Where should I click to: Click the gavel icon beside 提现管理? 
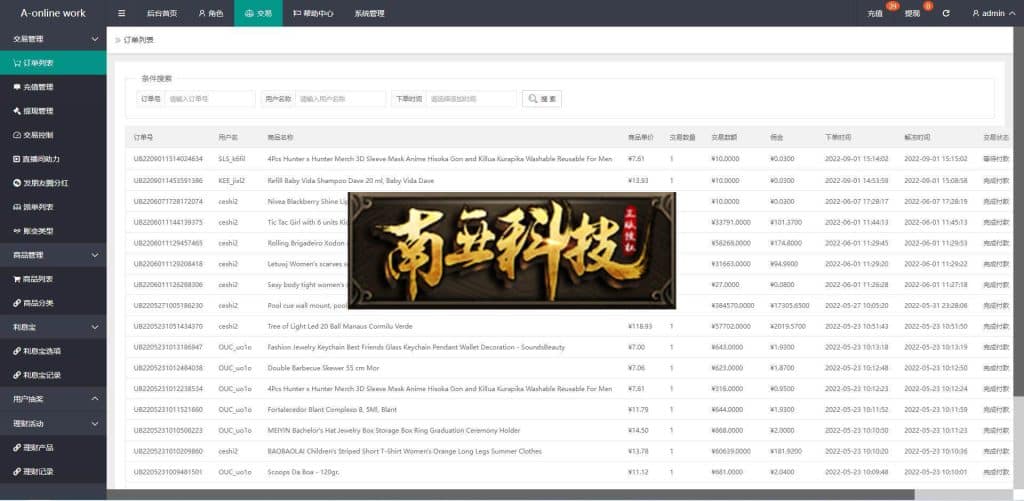(x=17, y=111)
